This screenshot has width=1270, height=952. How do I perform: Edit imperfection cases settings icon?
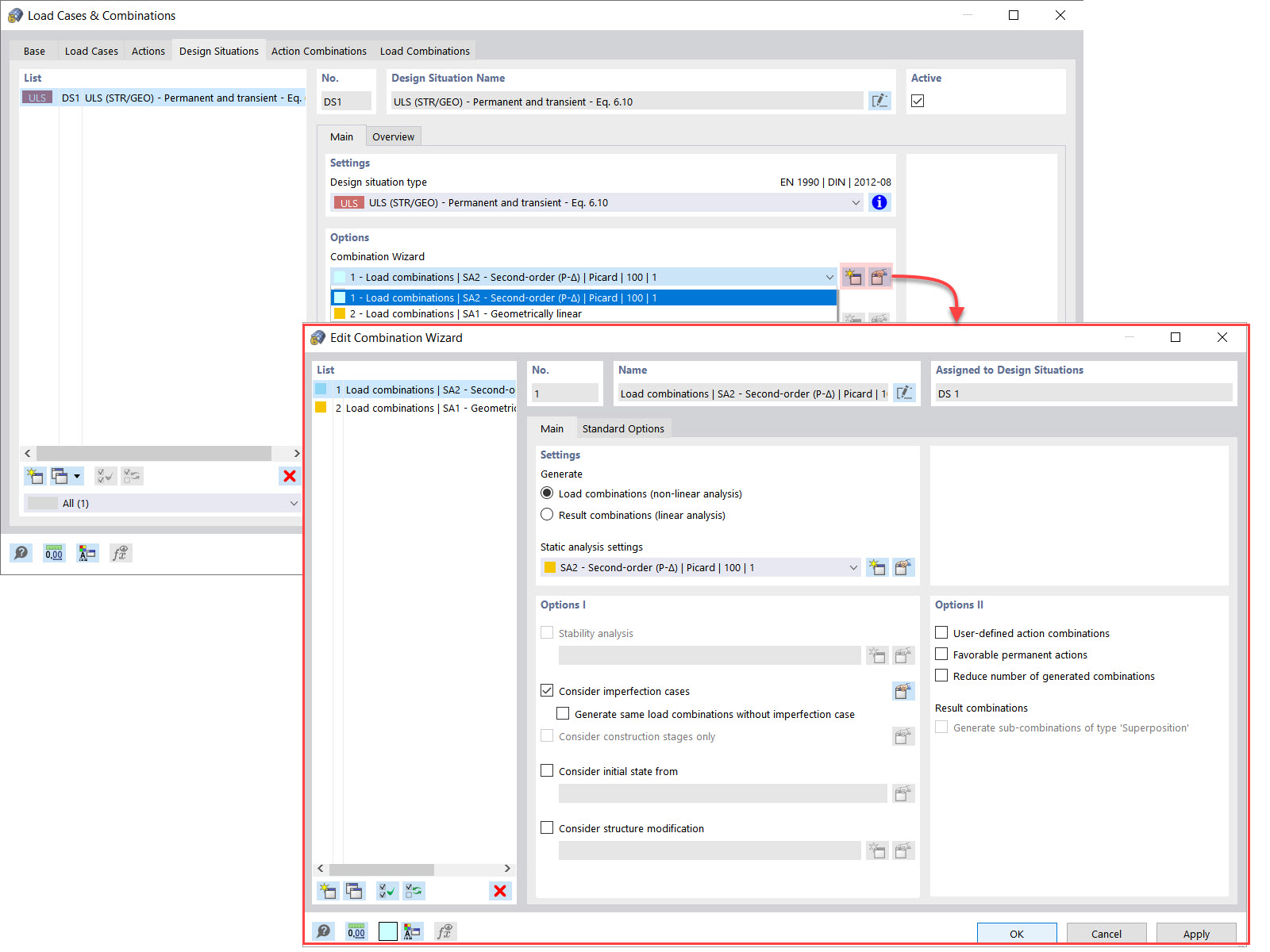903,691
